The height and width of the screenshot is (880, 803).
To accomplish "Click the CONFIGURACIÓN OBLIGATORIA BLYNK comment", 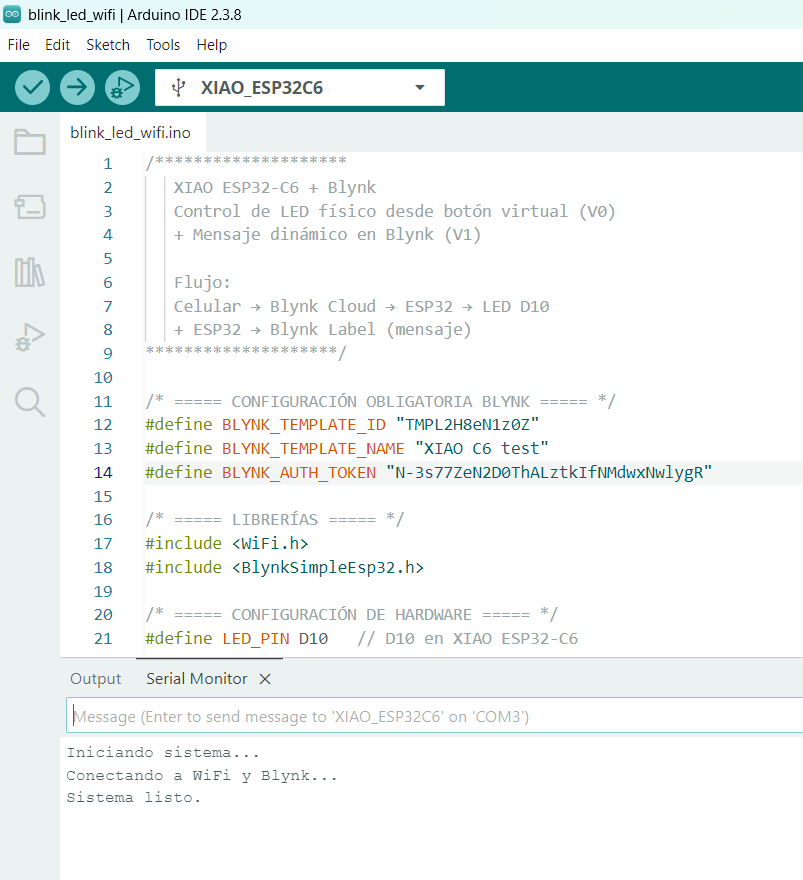I will click(380, 401).
